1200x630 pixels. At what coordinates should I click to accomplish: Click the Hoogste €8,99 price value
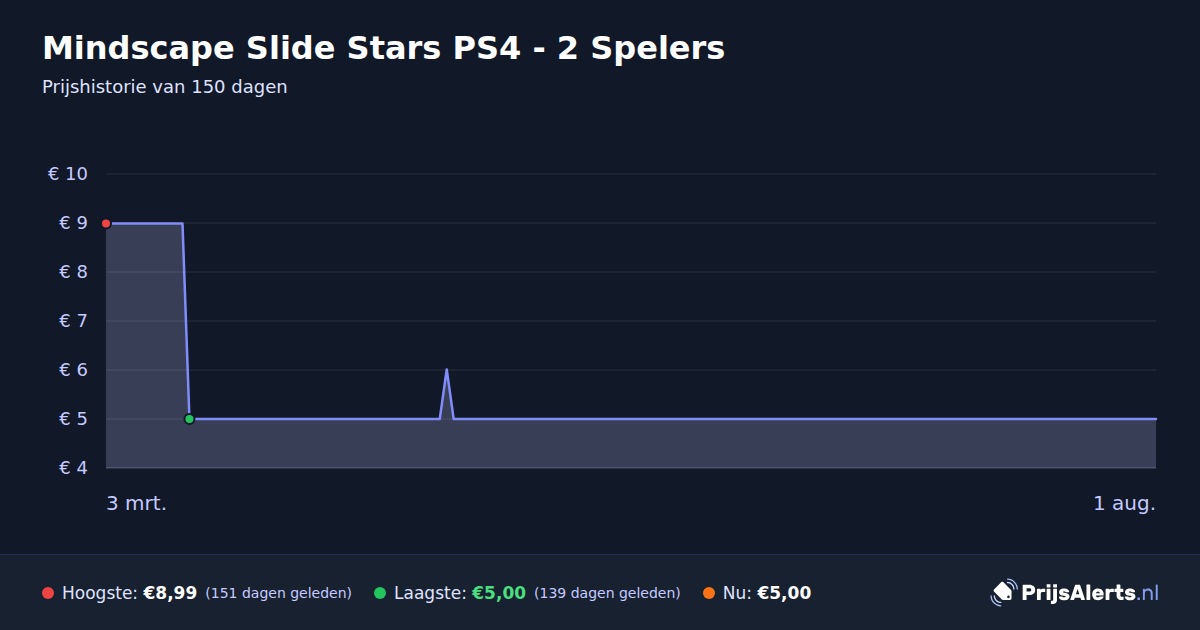point(170,593)
